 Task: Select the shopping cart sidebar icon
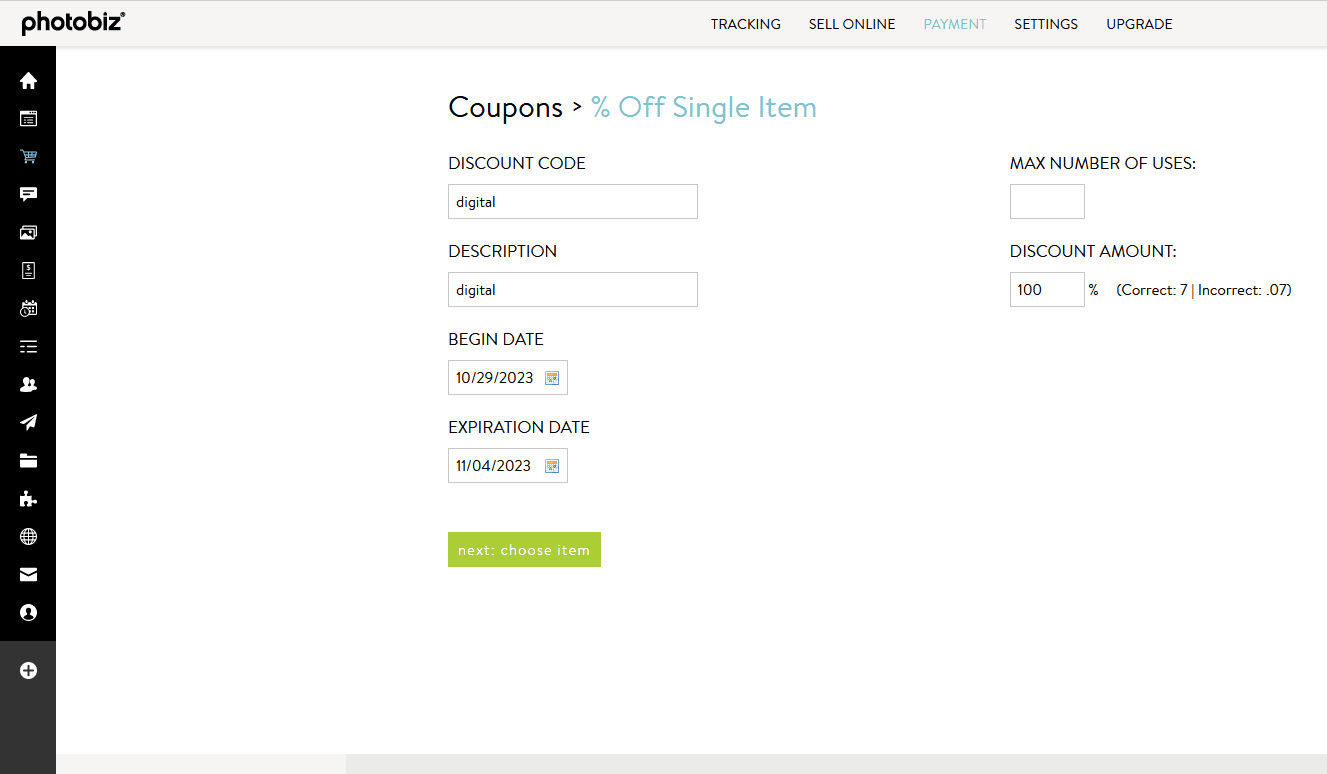tap(28, 156)
